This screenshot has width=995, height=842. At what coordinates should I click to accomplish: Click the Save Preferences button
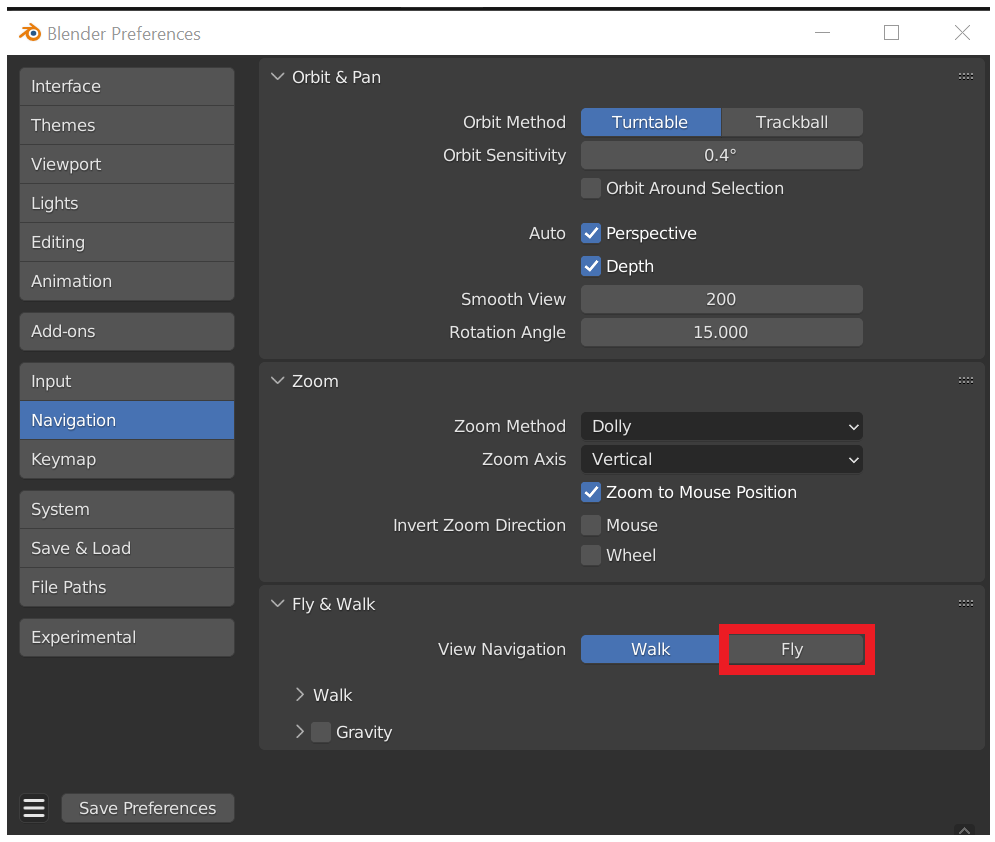pos(147,807)
